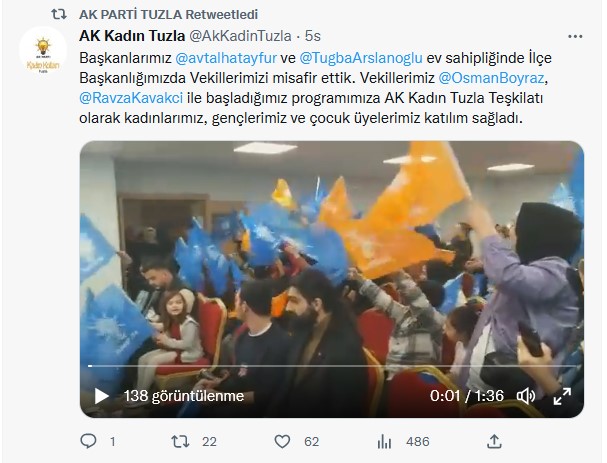Image resolution: width=607 pixels, height=463 pixels.
Task: Retweet using the retweet arrows icon
Action: (180, 441)
